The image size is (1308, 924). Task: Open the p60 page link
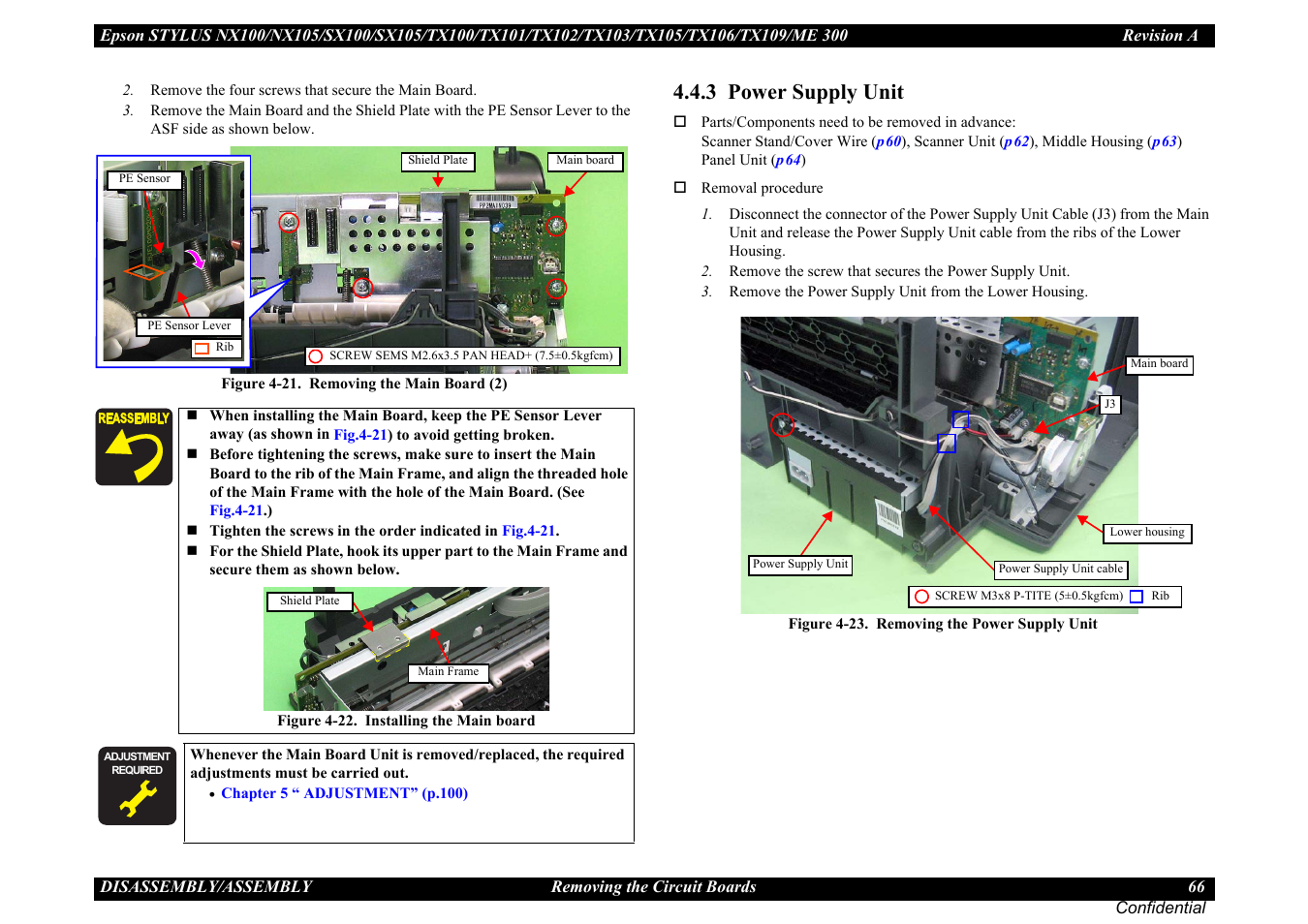(x=888, y=141)
